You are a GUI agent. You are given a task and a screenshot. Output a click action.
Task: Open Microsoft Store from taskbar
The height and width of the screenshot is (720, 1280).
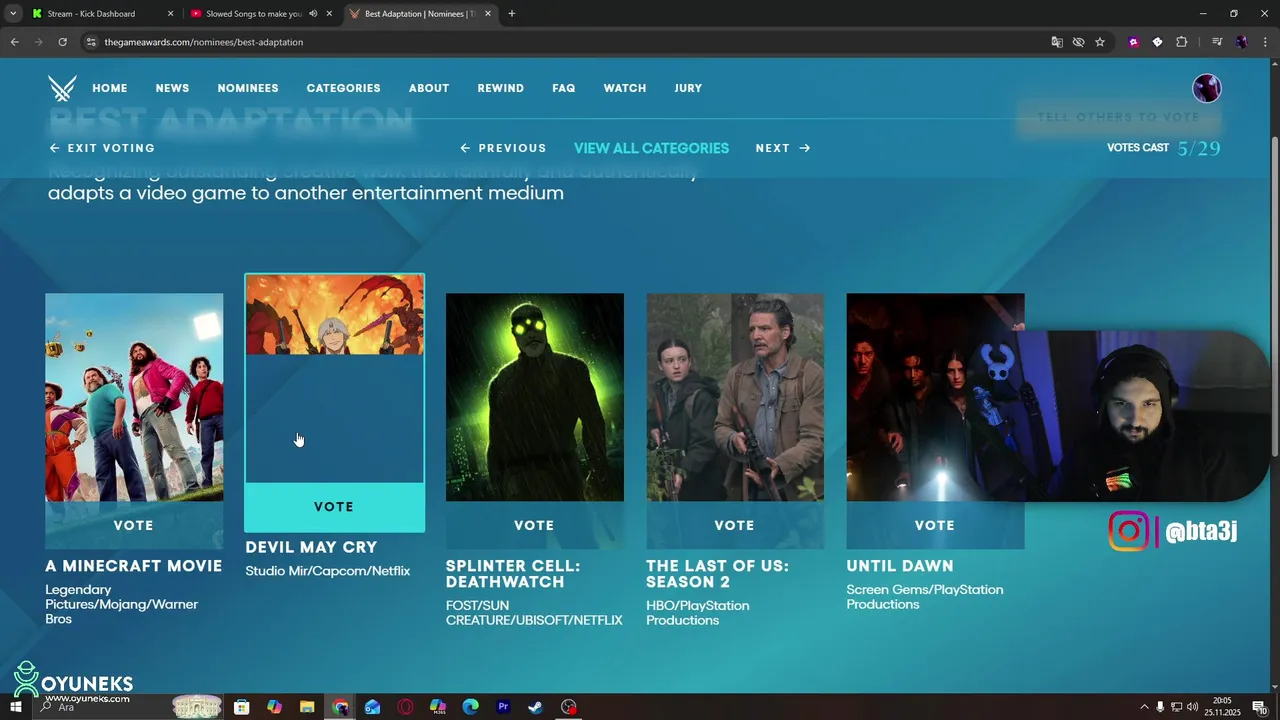(241, 707)
